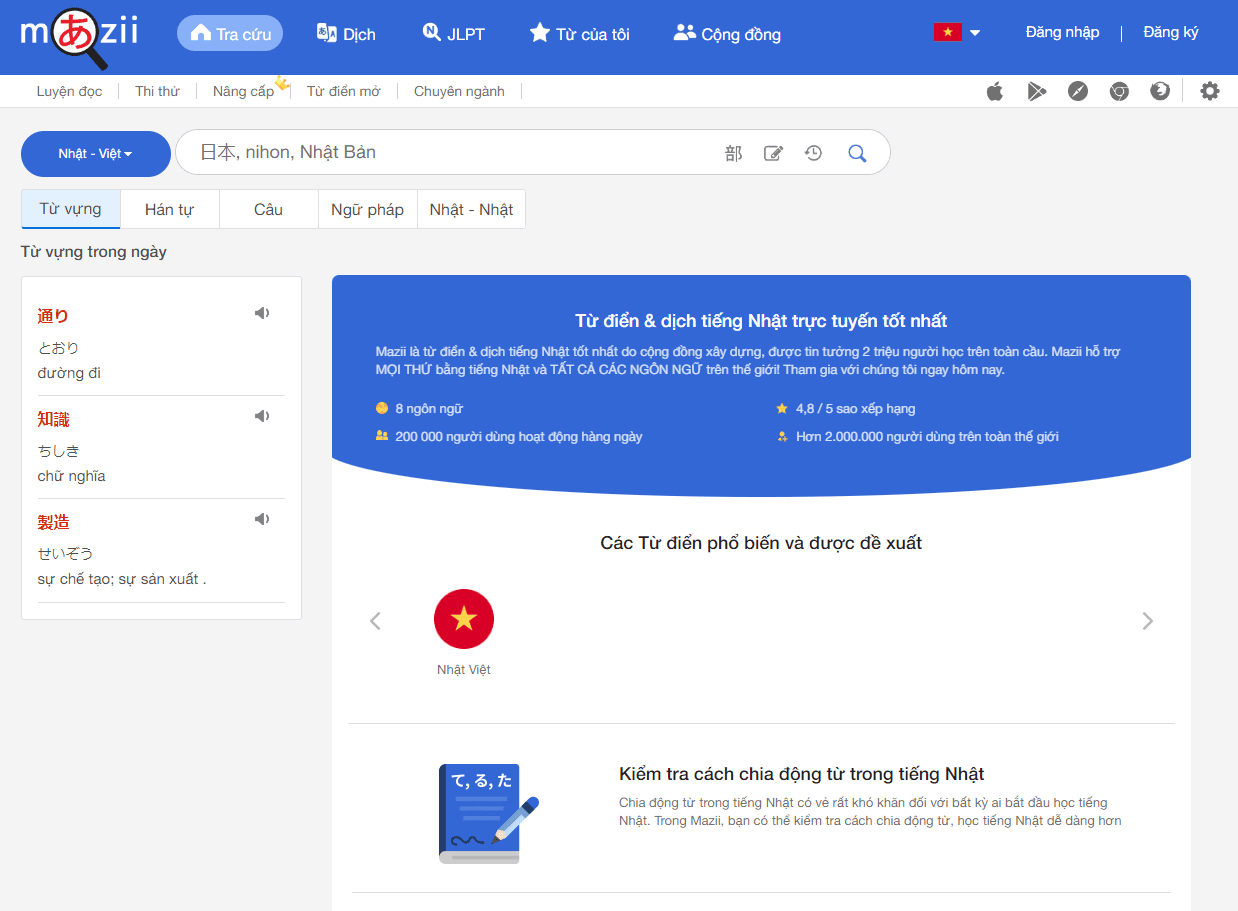1238x911 pixels.
Task: Open the Chuyên ngành link
Action: [x=459, y=91]
